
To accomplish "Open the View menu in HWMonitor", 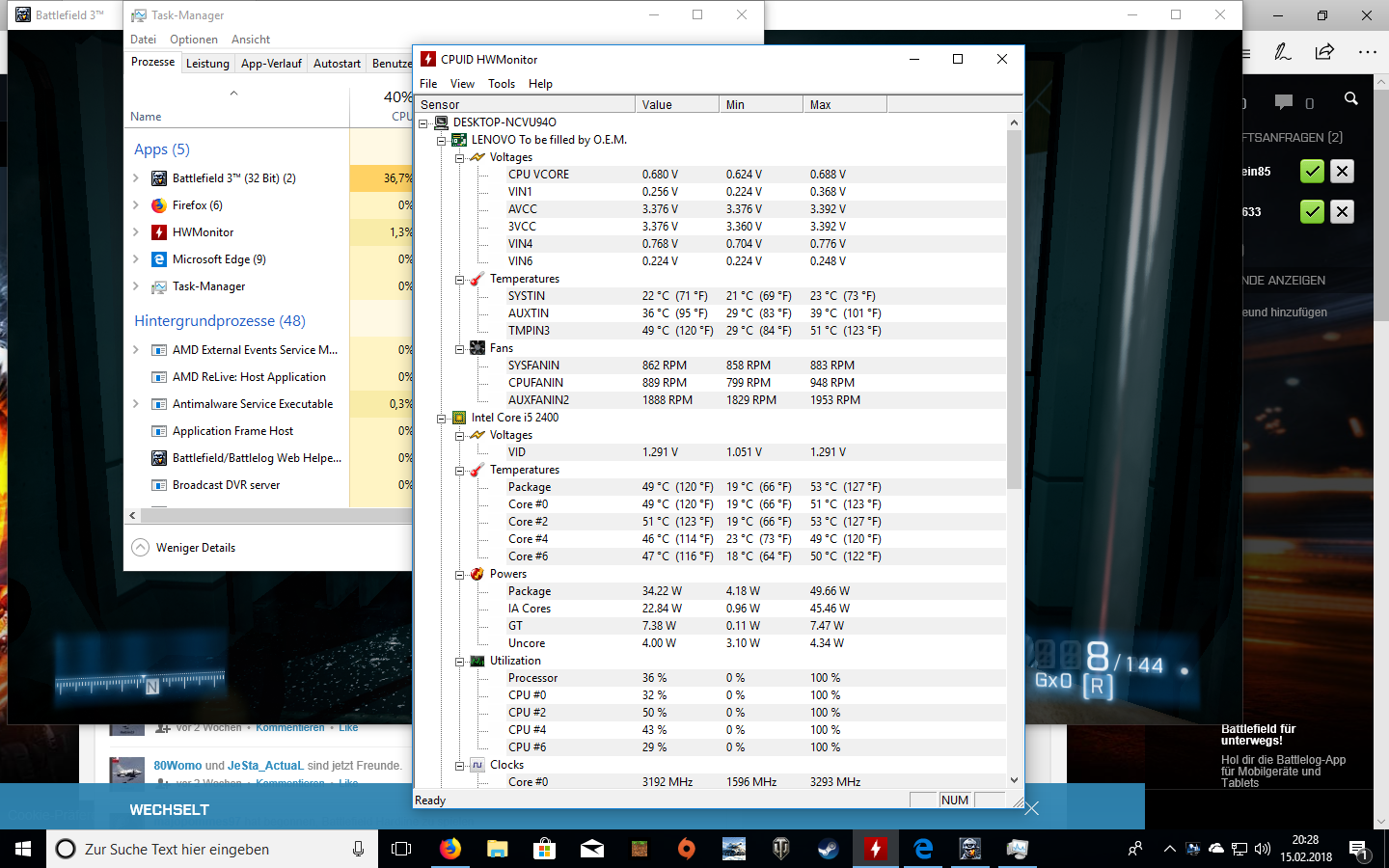I will [462, 84].
